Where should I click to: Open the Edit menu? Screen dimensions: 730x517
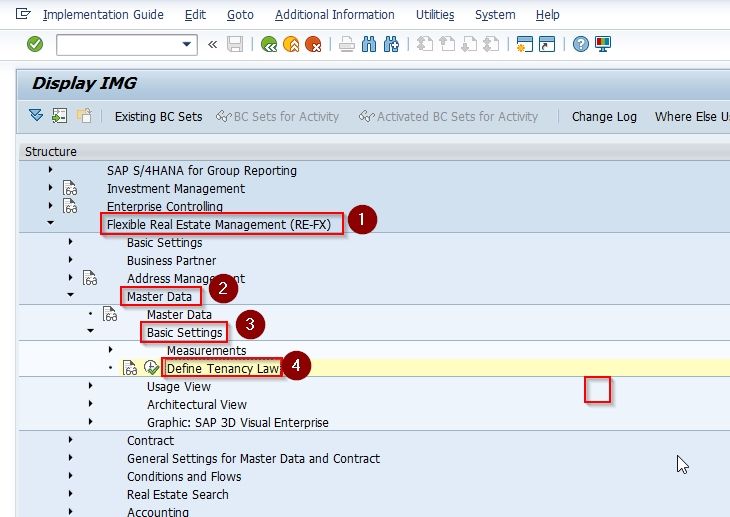coord(195,15)
